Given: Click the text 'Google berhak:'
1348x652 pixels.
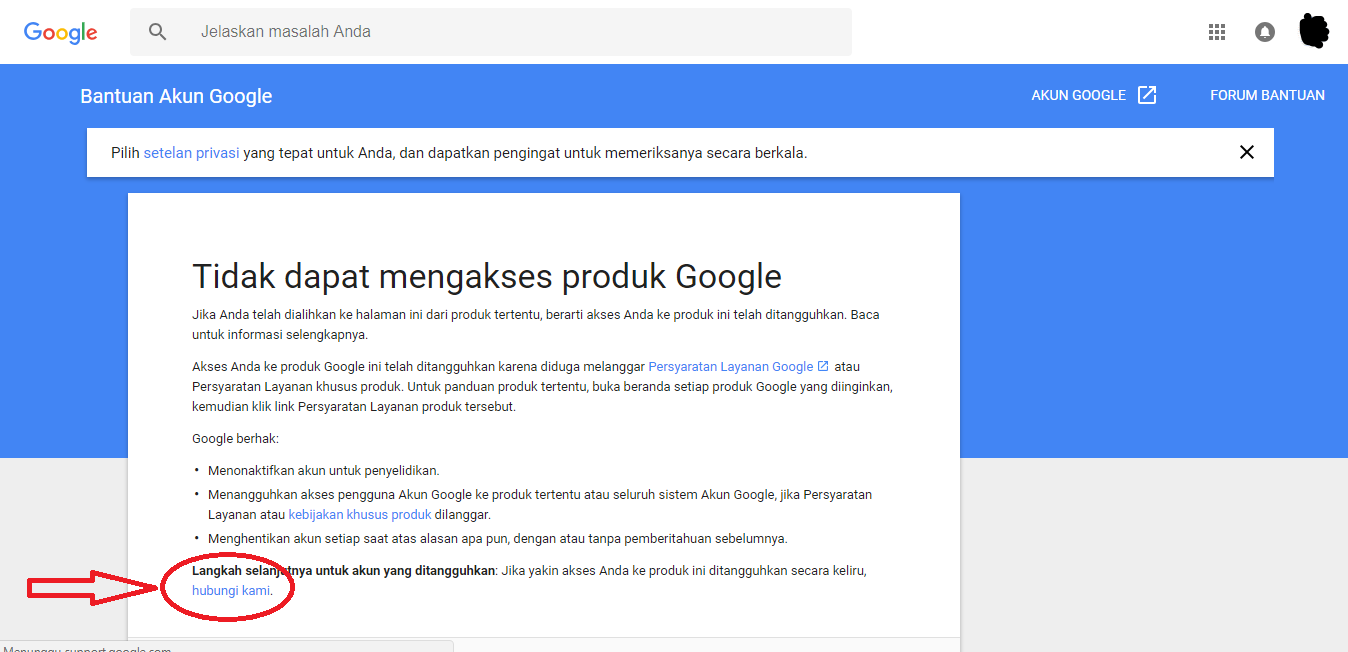Looking at the screenshot, I should pyautogui.click(x=235, y=439).
